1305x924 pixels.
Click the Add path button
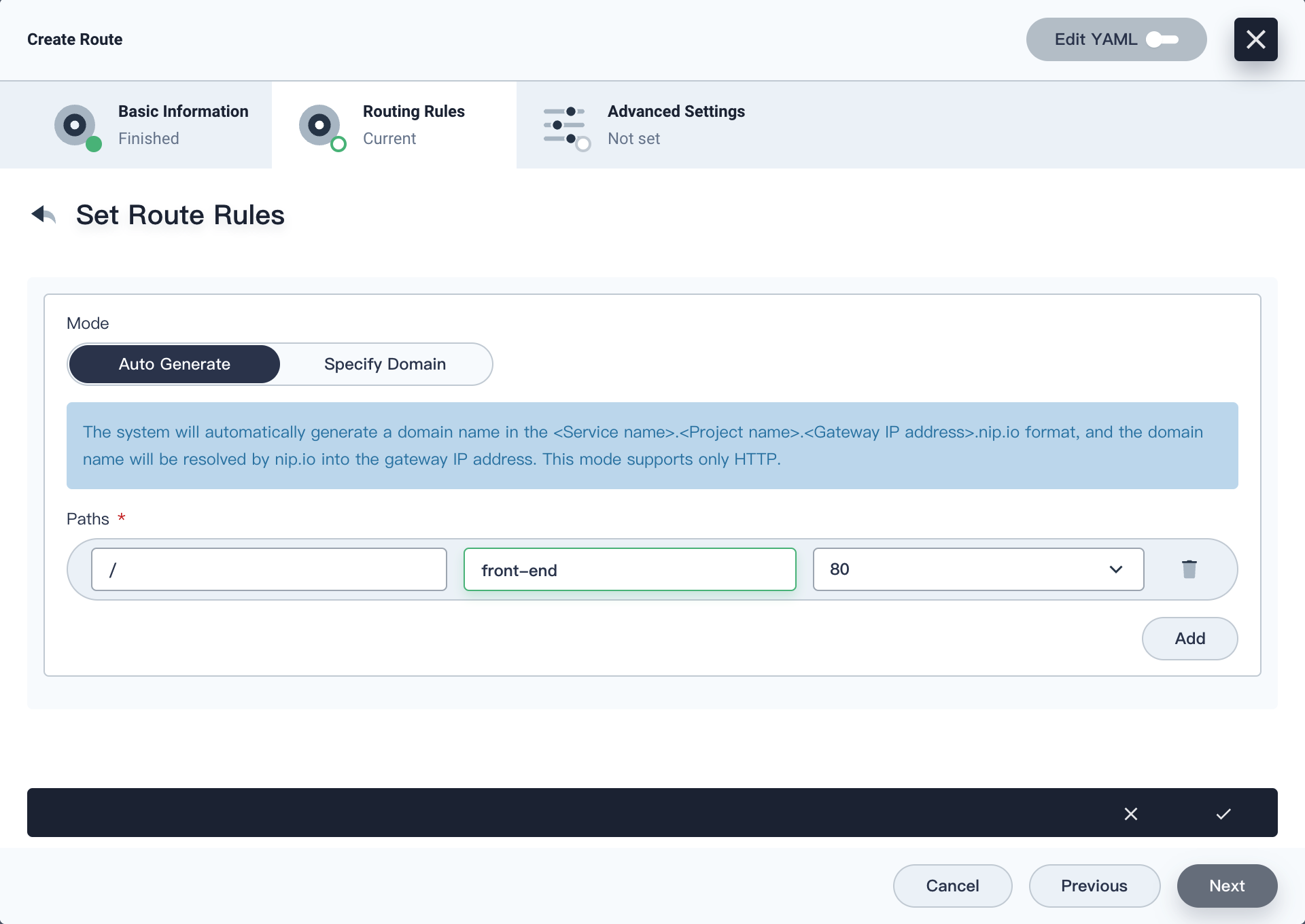point(1189,639)
